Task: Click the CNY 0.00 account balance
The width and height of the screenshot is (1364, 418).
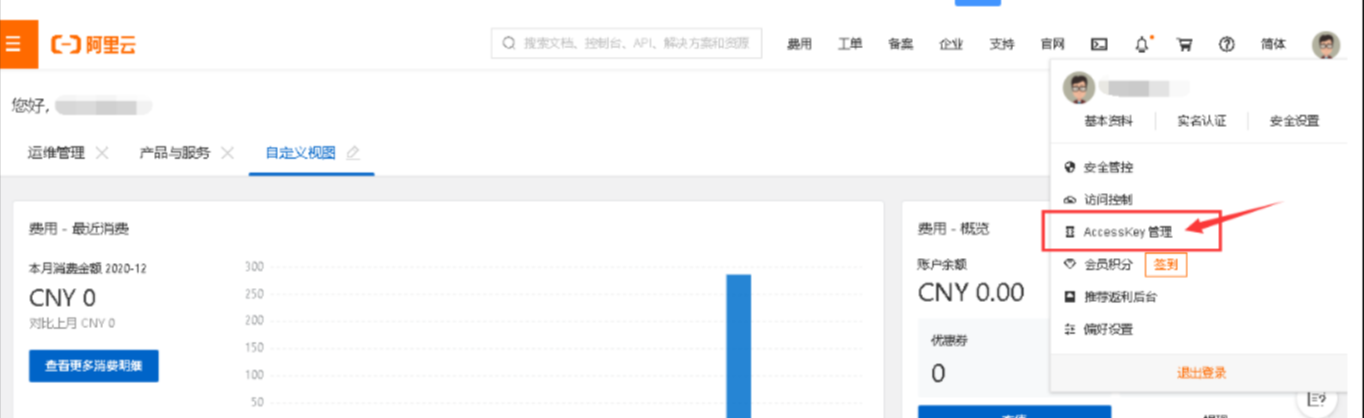Action: click(971, 292)
